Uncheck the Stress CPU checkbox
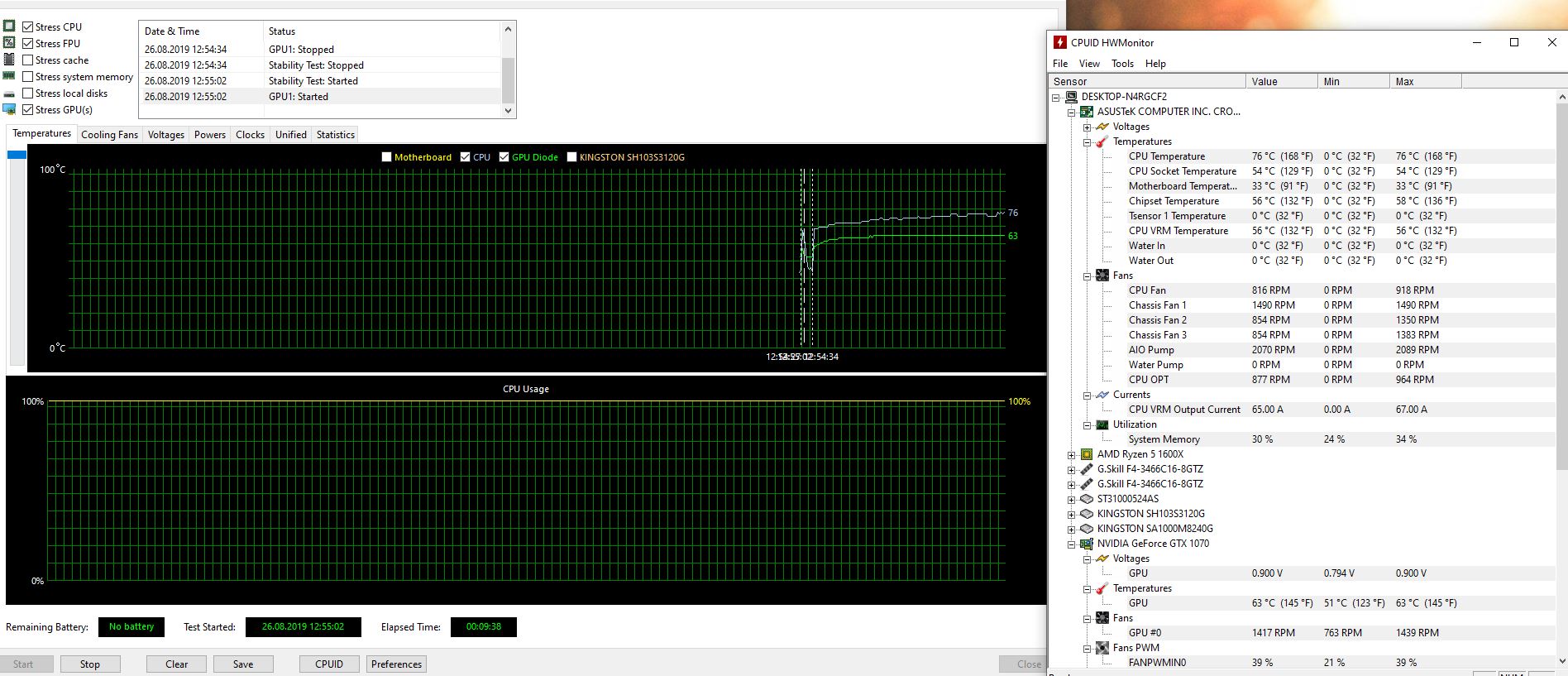Screen dimensions: 1568x676 (28, 27)
